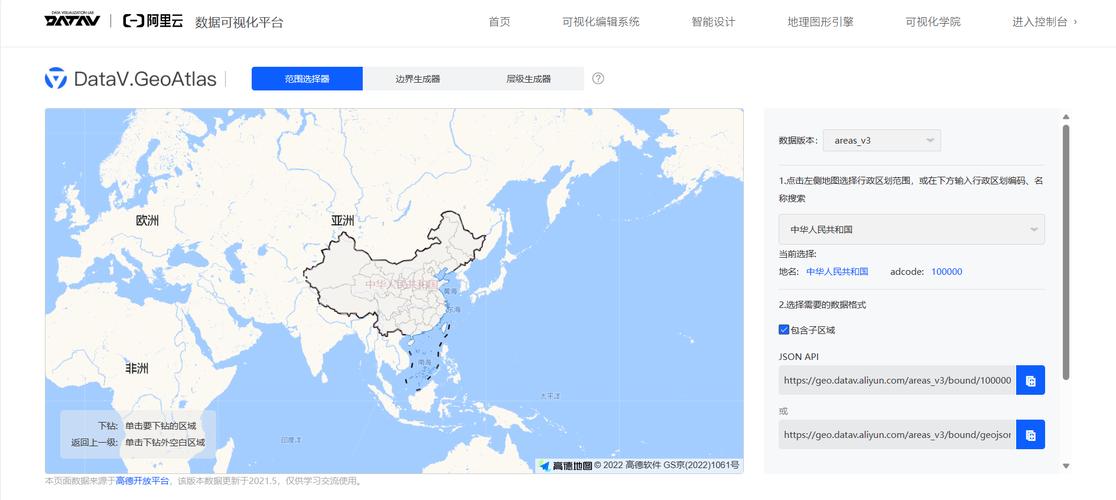Click the DataV logo in header

[72, 21]
